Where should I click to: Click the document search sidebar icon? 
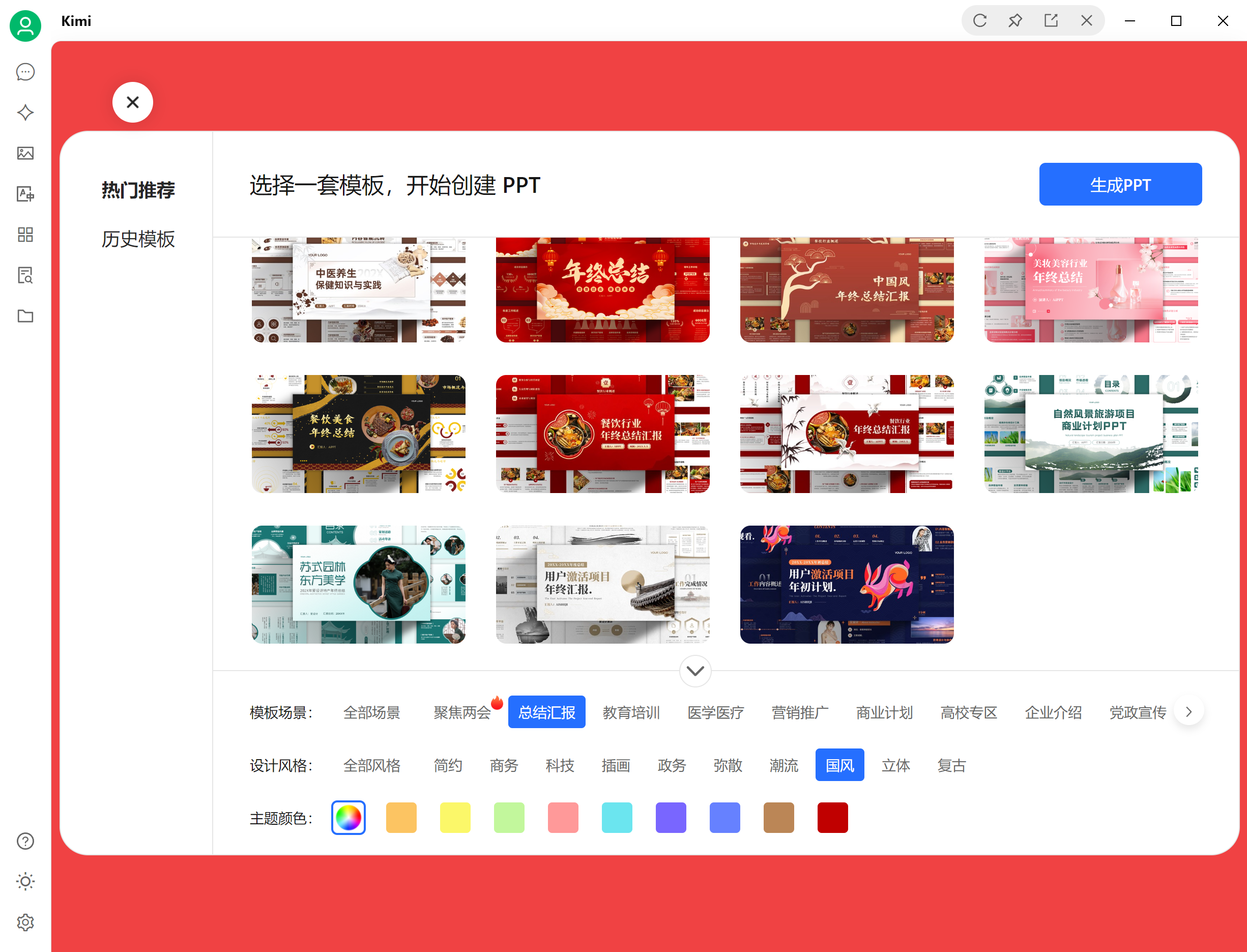point(25,275)
